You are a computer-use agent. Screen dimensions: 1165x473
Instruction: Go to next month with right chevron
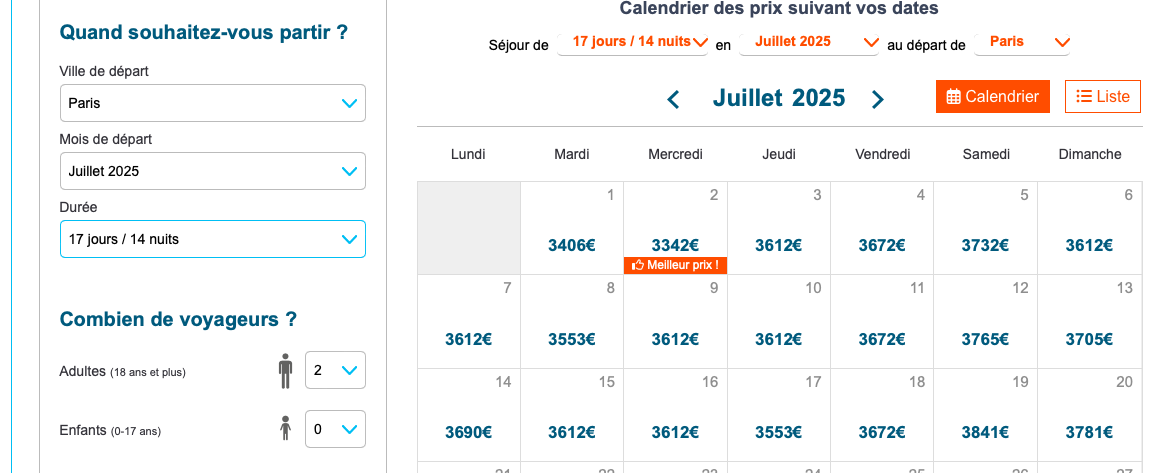877,99
